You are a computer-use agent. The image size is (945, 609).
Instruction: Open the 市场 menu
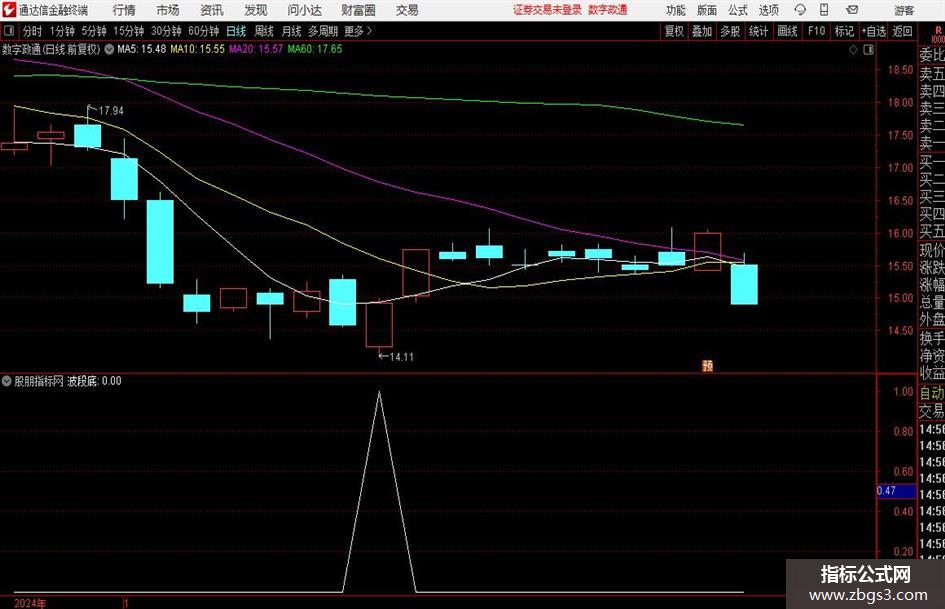[x=168, y=10]
